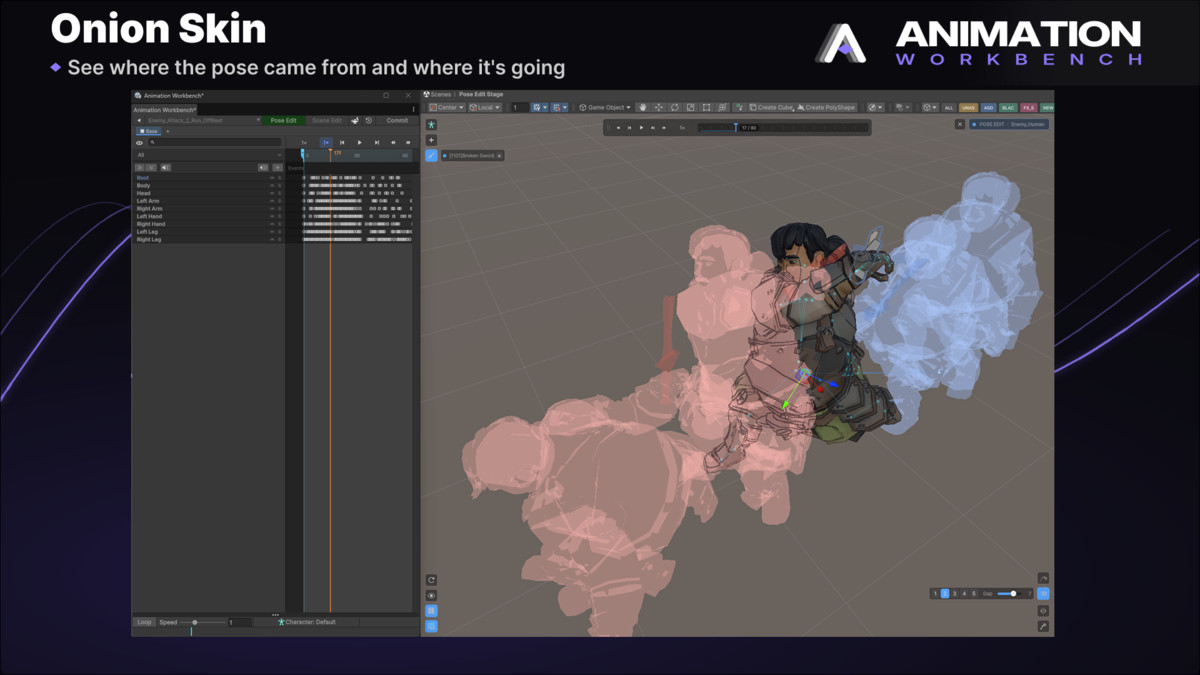Remove the Broken Sword chip

coord(499,156)
